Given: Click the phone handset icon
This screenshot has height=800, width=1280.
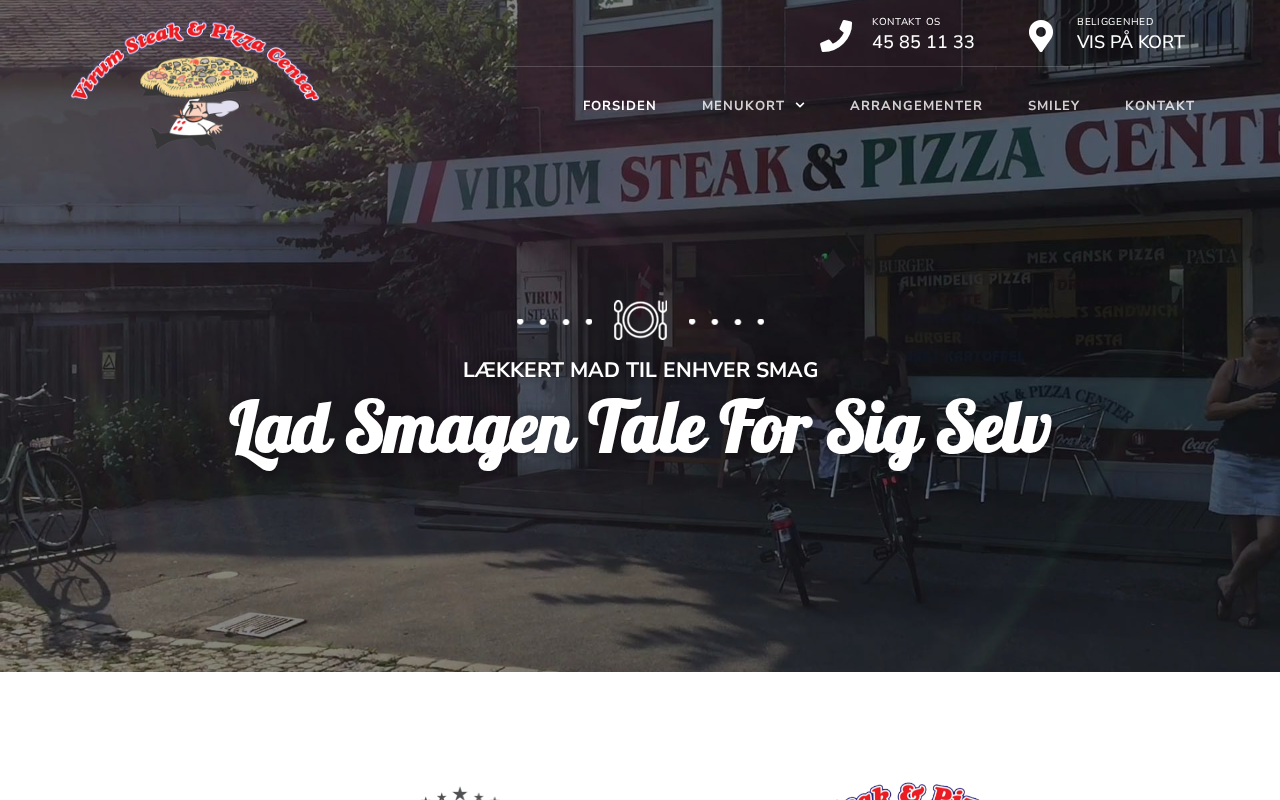Looking at the screenshot, I should (x=836, y=36).
